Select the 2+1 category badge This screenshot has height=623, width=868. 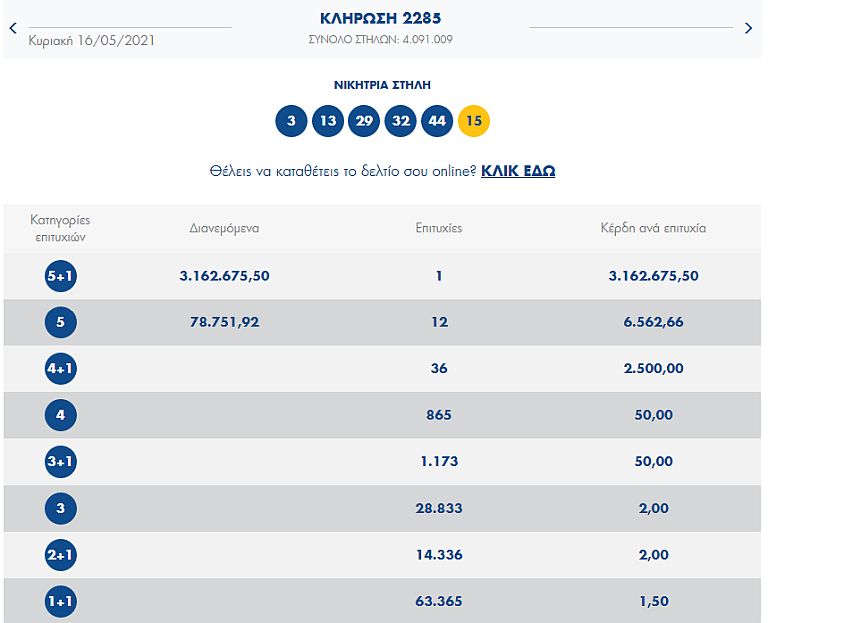pyautogui.click(x=61, y=555)
